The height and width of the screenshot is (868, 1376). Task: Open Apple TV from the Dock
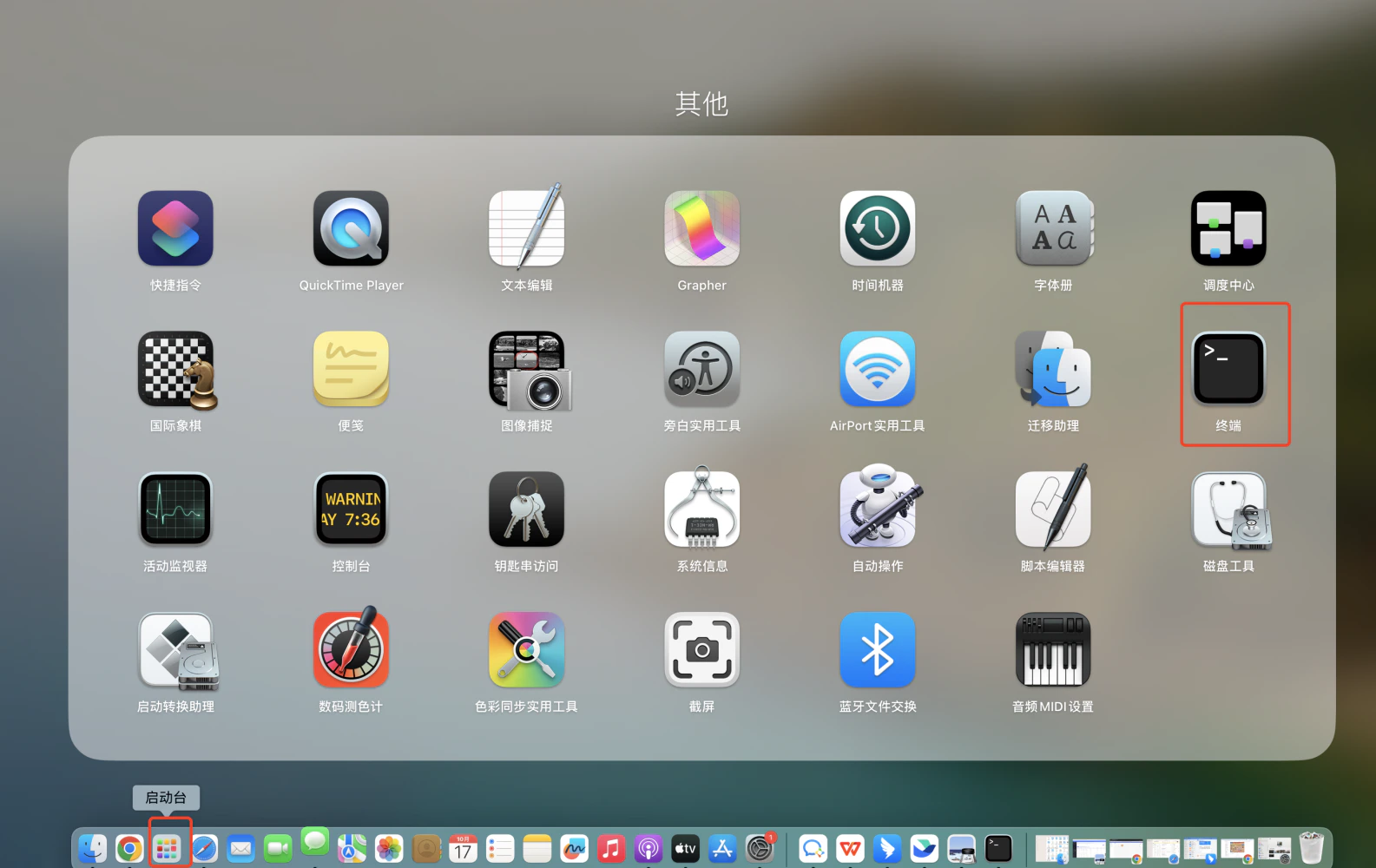(x=685, y=848)
